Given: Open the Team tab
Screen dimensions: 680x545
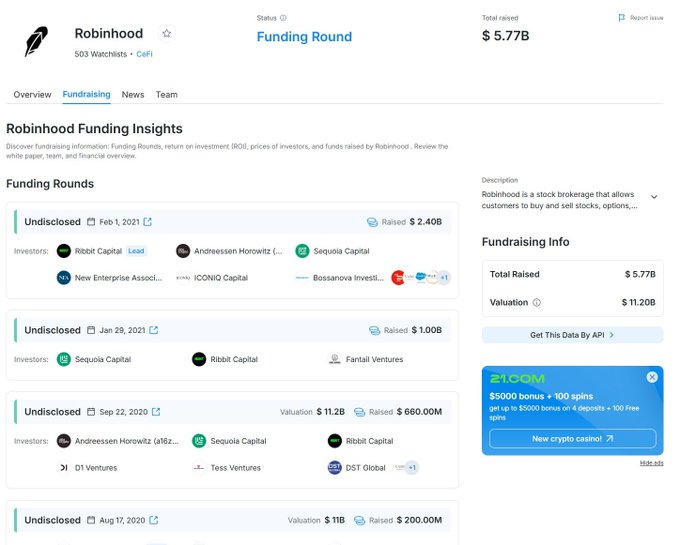Looking at the screenshot, I should point(167,95).
